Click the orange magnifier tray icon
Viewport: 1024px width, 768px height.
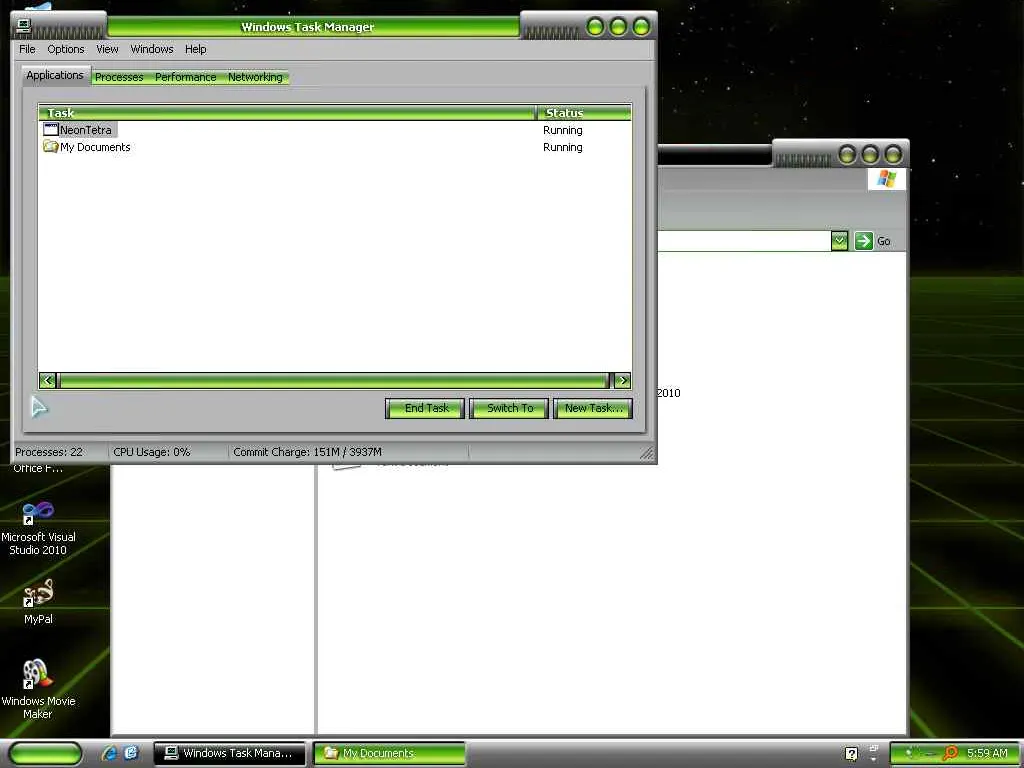[x=950, y=753]
